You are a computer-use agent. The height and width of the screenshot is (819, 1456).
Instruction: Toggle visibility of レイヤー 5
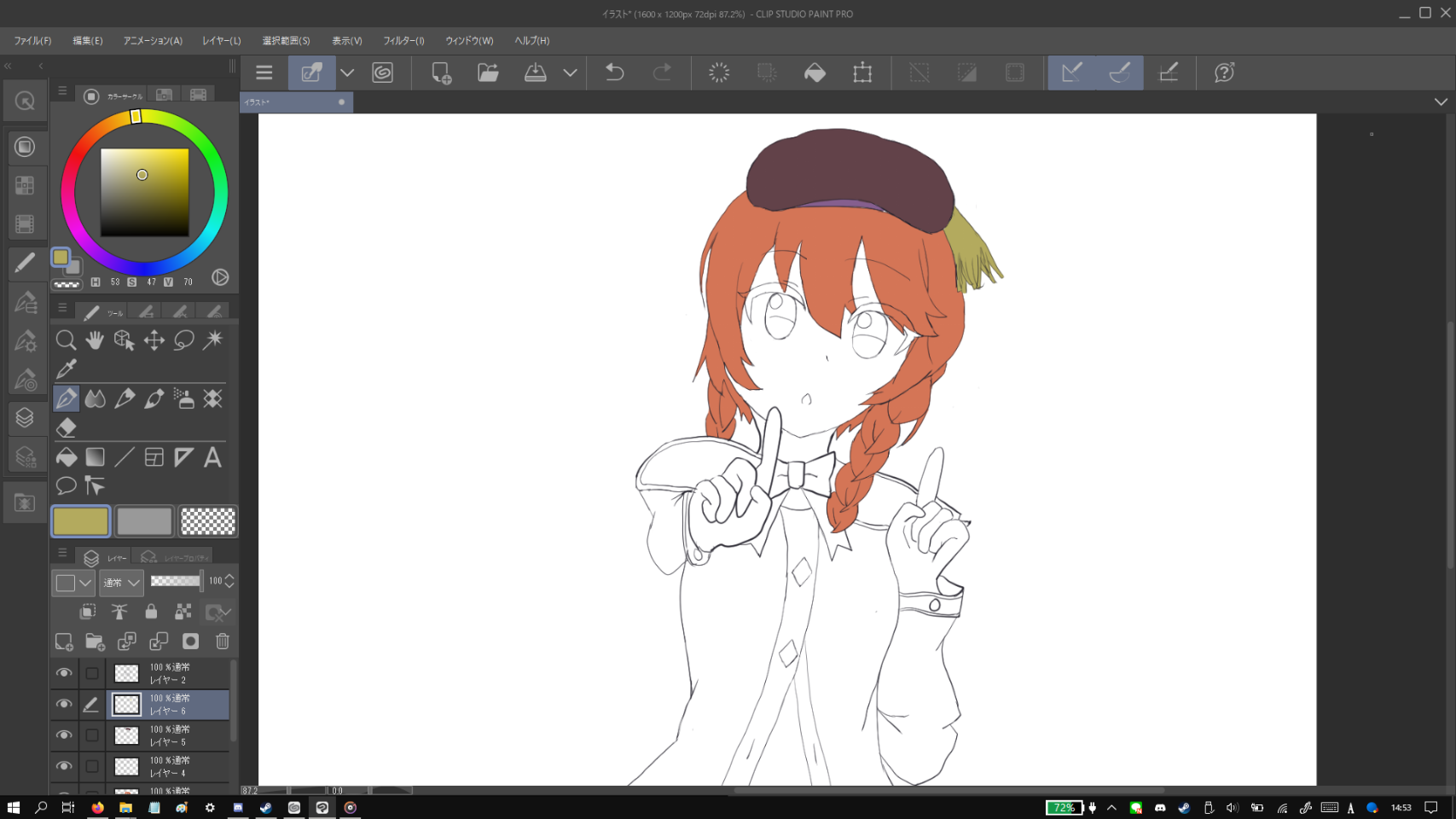(64, 735)
